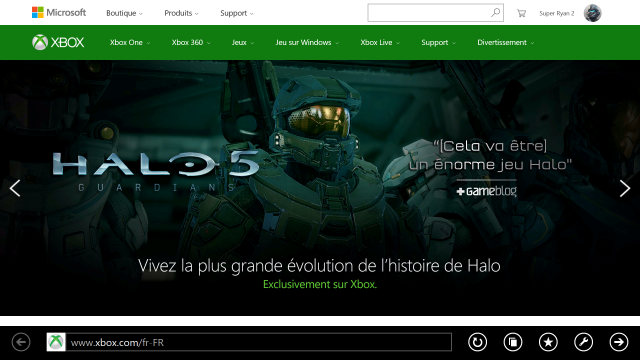Screen dimensions: 640x360
Task: Open the page tools wrench icon
Action: click(x=584, y=342)
